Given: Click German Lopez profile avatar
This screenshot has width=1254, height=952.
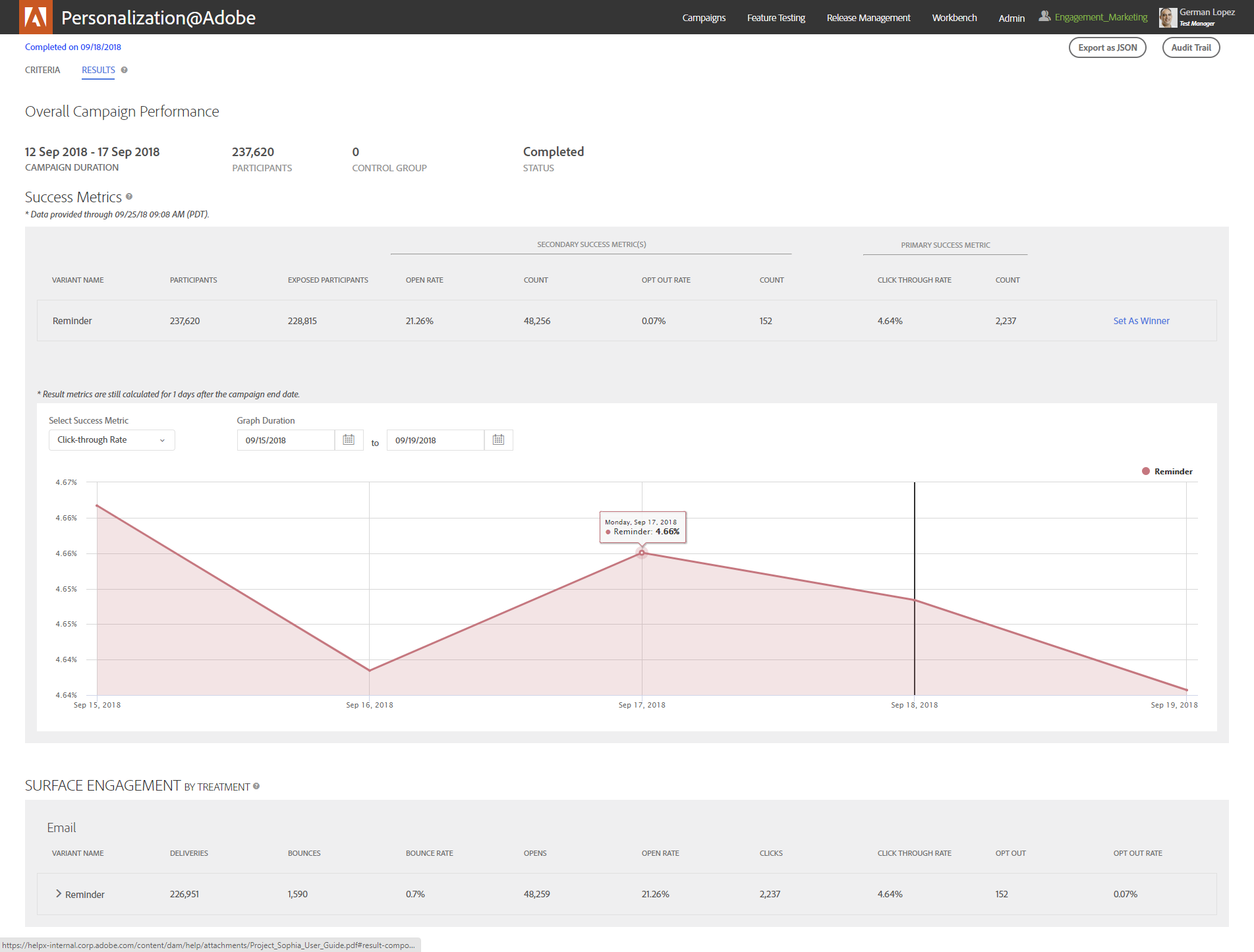Looking at the screenshot, I should [x=1168, y=18].
